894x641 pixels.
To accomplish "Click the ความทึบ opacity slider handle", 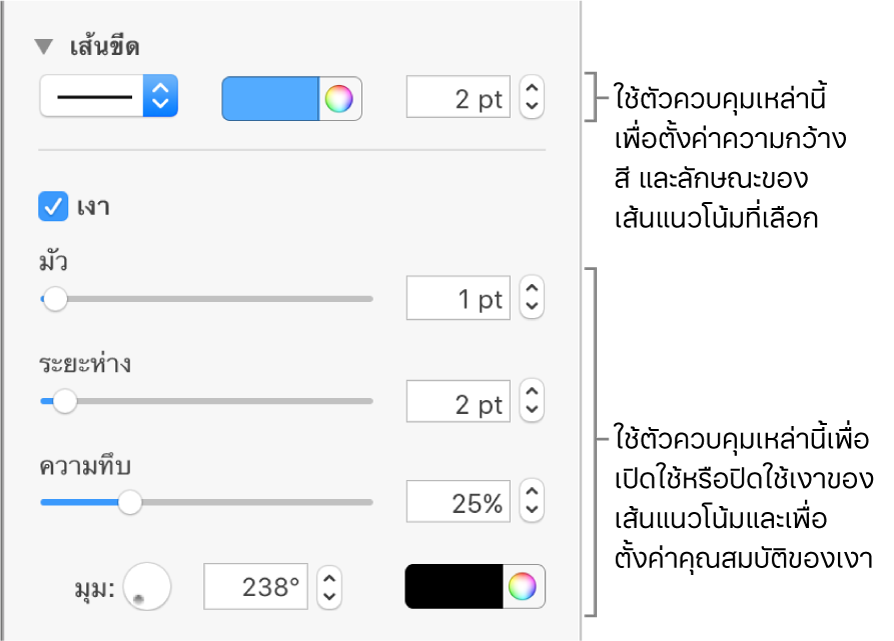I will 129,503.
